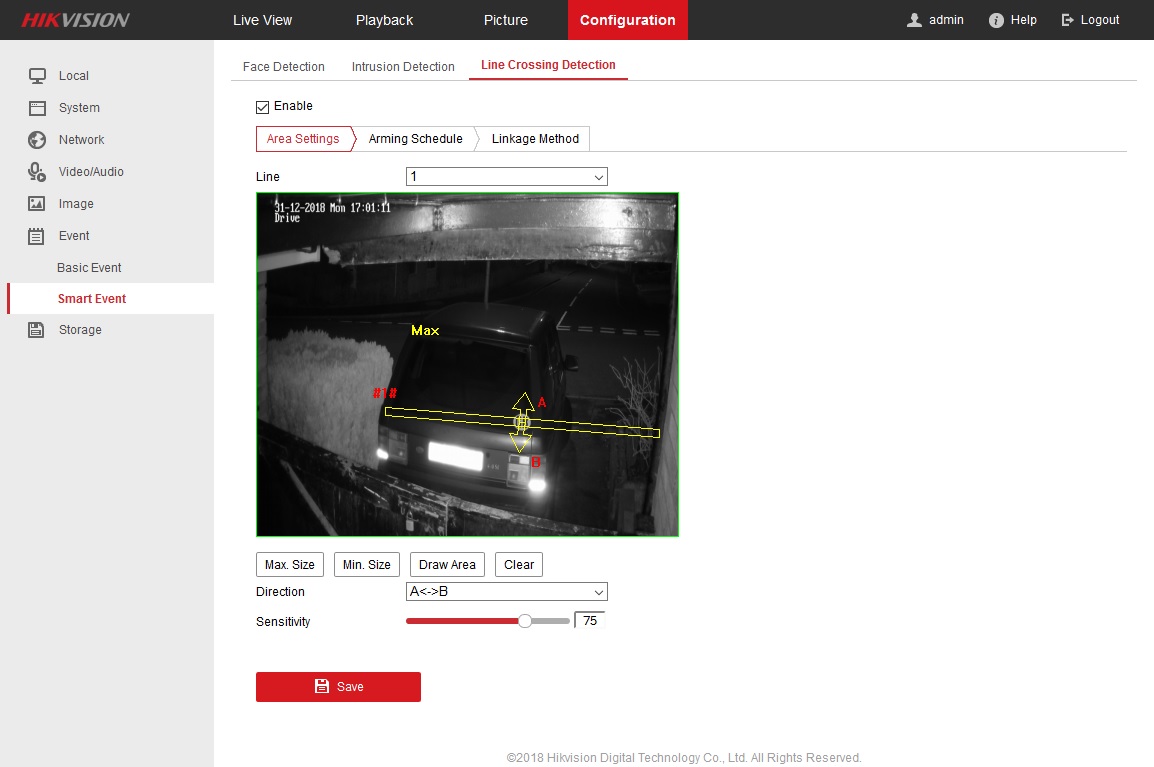The image size is (1154, 767).
Task: Click the sensitivity value input field
Action: pos(590,621)
